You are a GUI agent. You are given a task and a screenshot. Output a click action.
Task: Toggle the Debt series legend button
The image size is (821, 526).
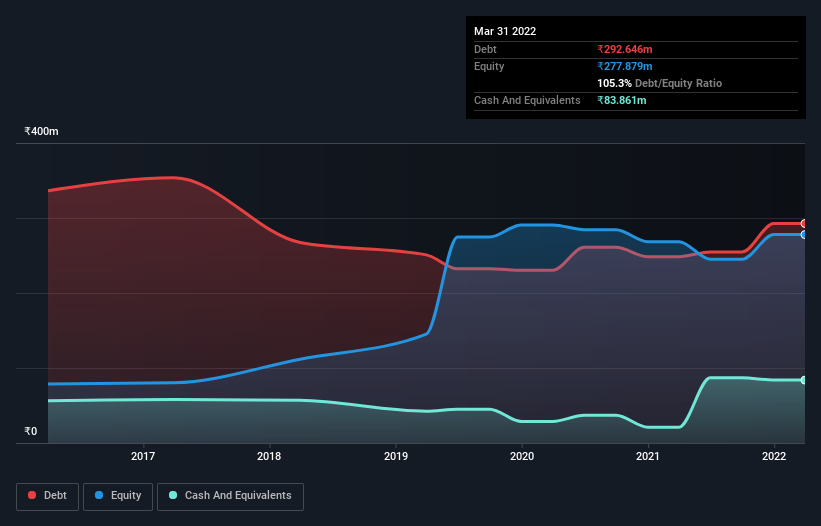(47, 496)
